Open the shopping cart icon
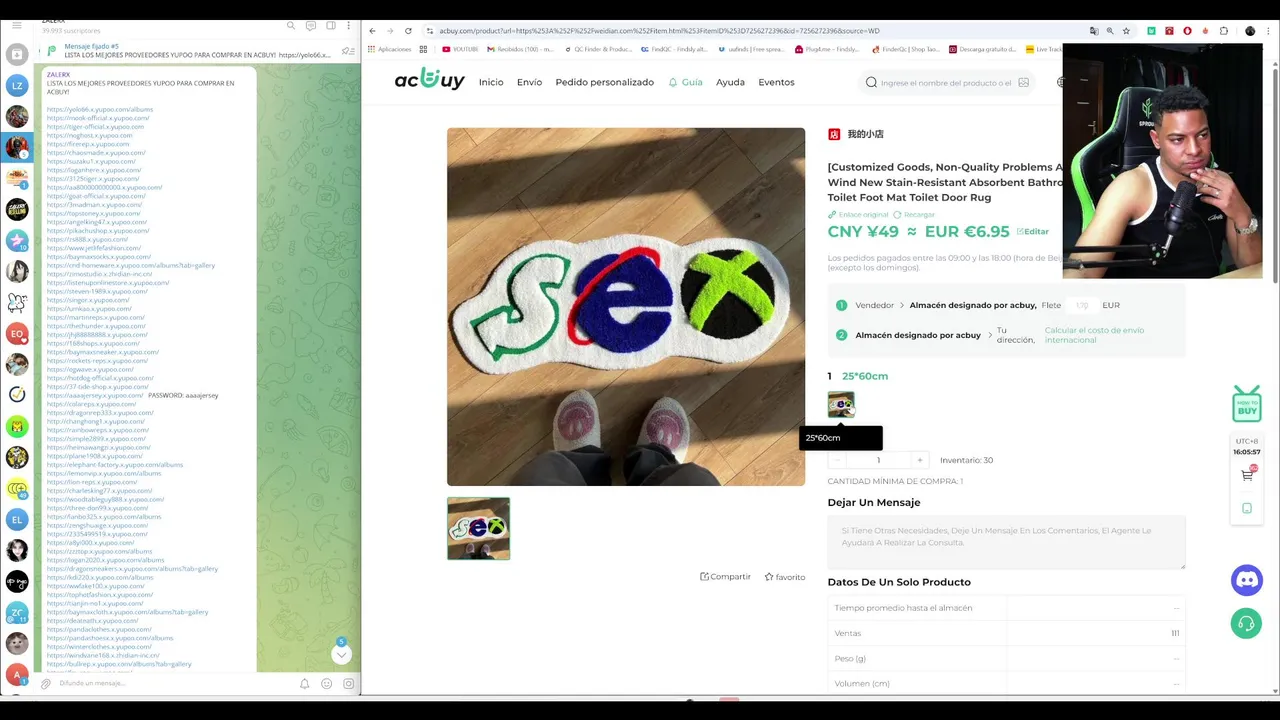The height and width of the screenshot is (720, 1280). click(1247, 475)
